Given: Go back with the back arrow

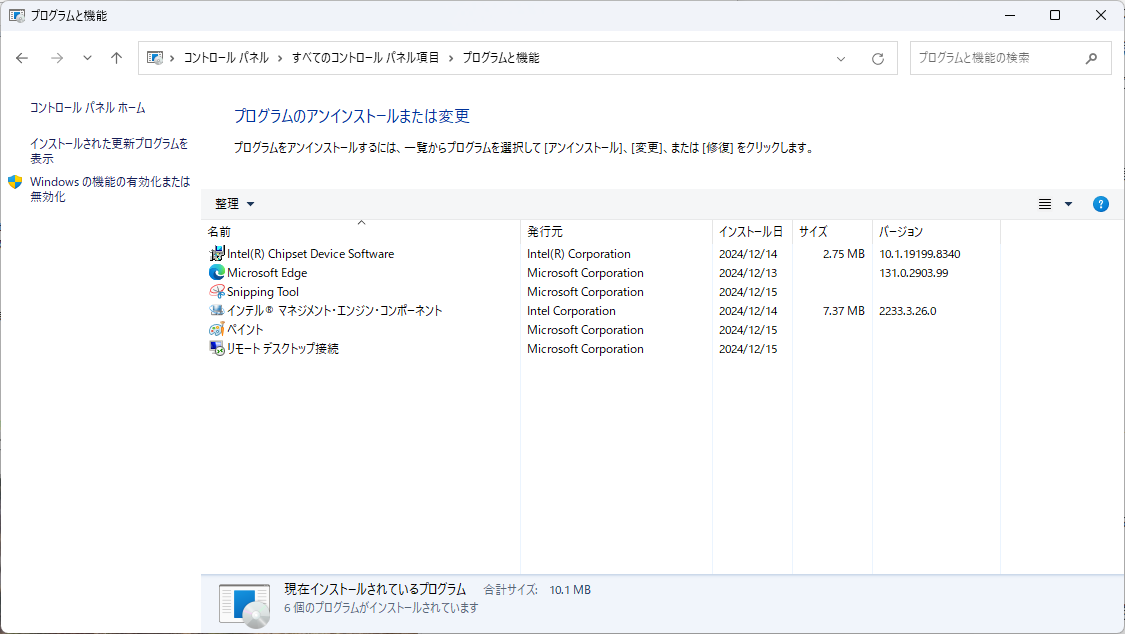Looking at the screenshot, I should click(22, 58).
